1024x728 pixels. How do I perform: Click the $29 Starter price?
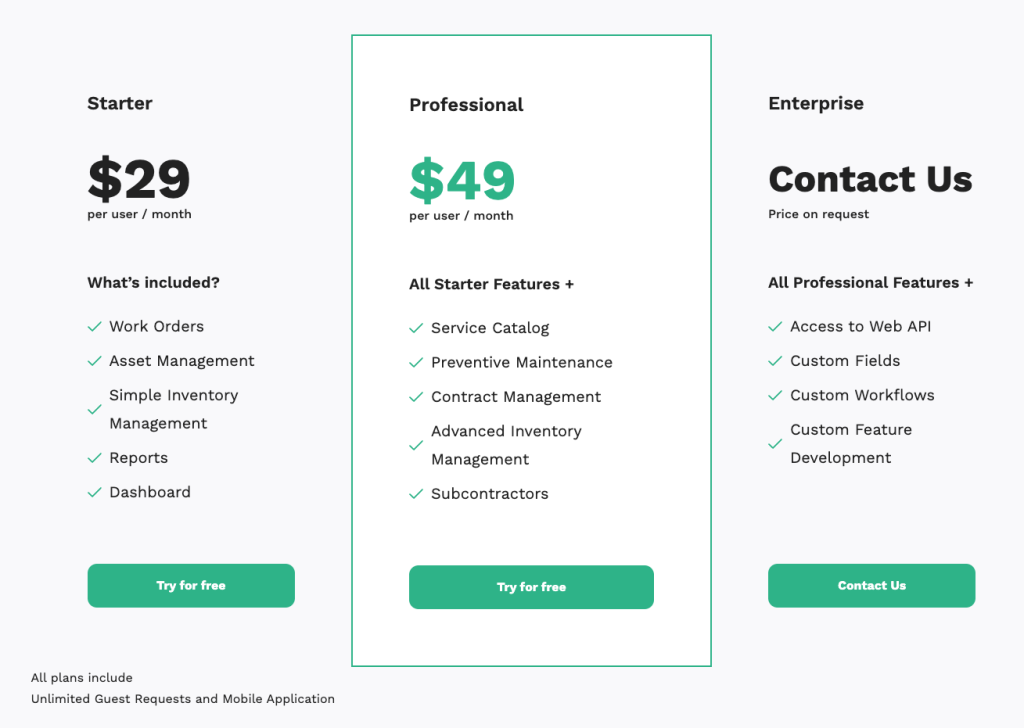tap(138, 180)
